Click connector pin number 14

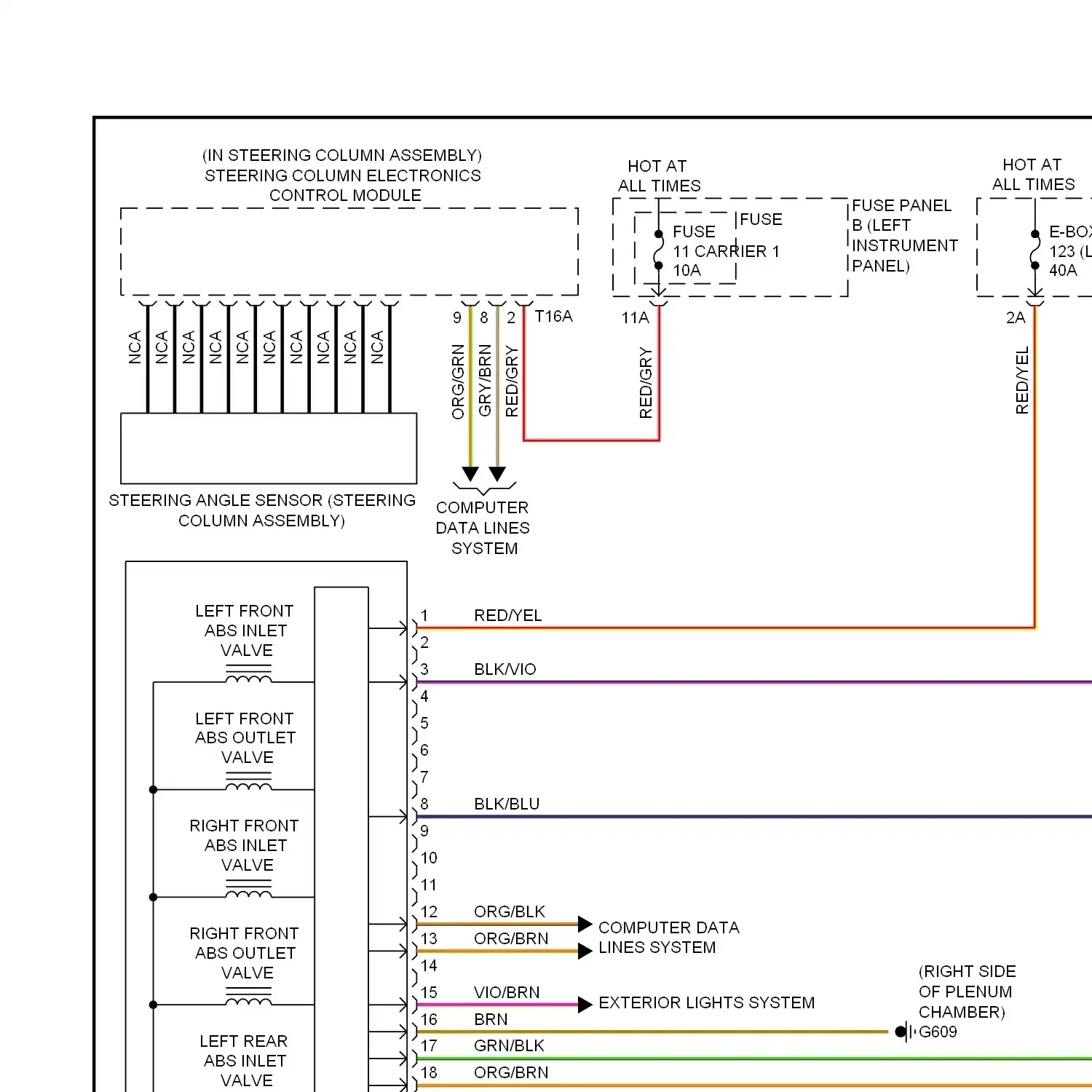point(429,965)
